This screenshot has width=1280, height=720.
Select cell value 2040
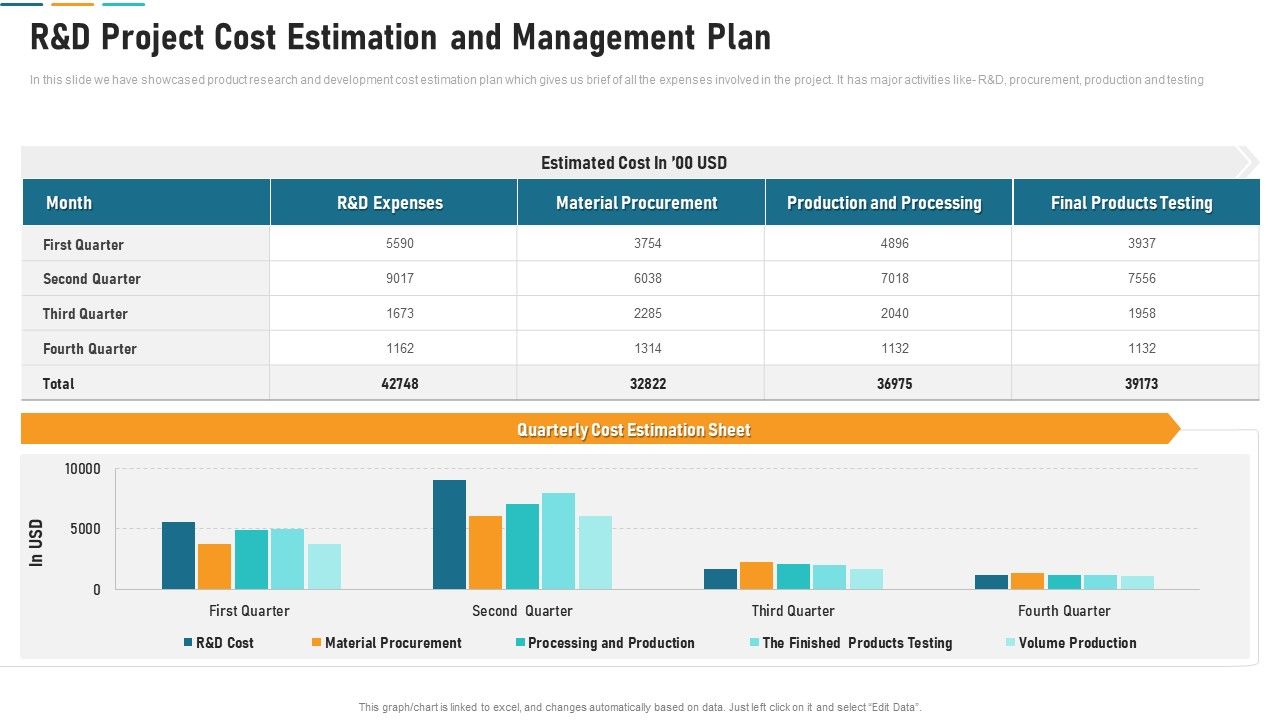(895, 313)
